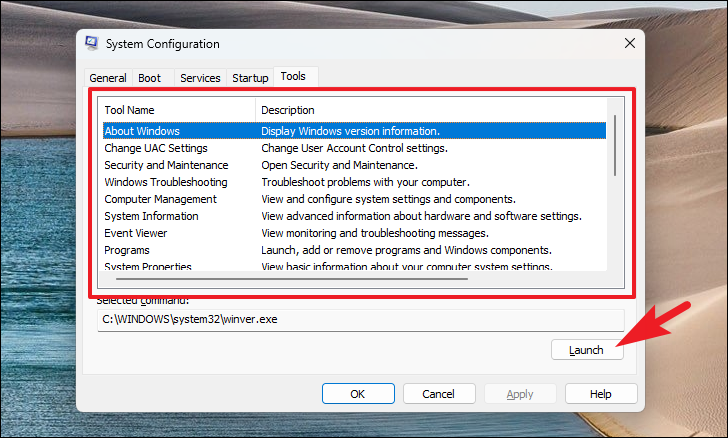Select Computer Management in the list
This screenshot has width=728, height=438.
[160, 199]
